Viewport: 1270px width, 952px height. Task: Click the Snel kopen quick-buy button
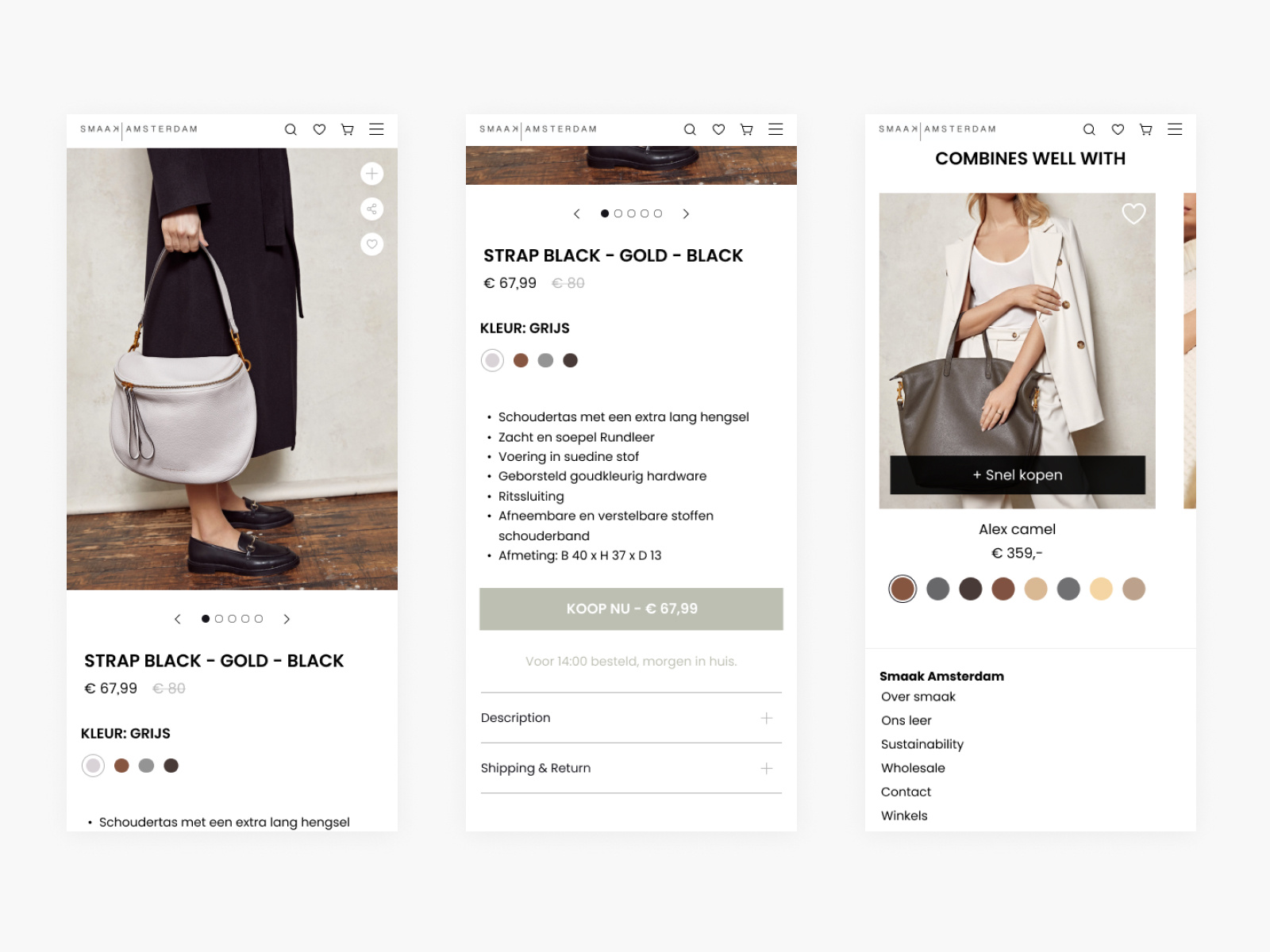1018,475
